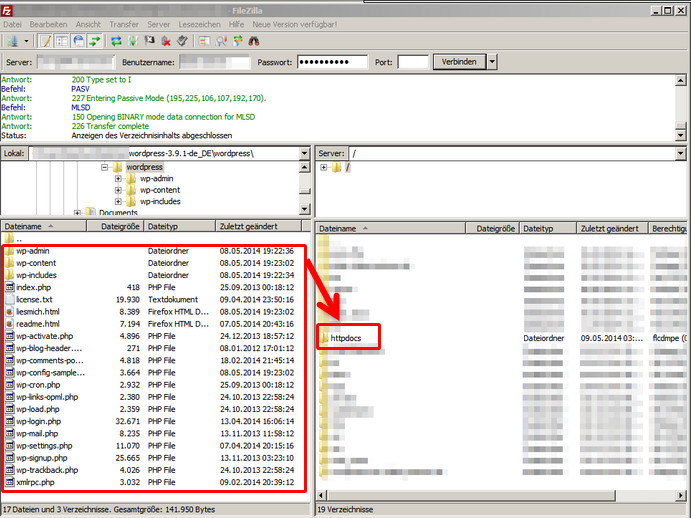
Task: Refresh file and folder lists
Action: (116, 41)
